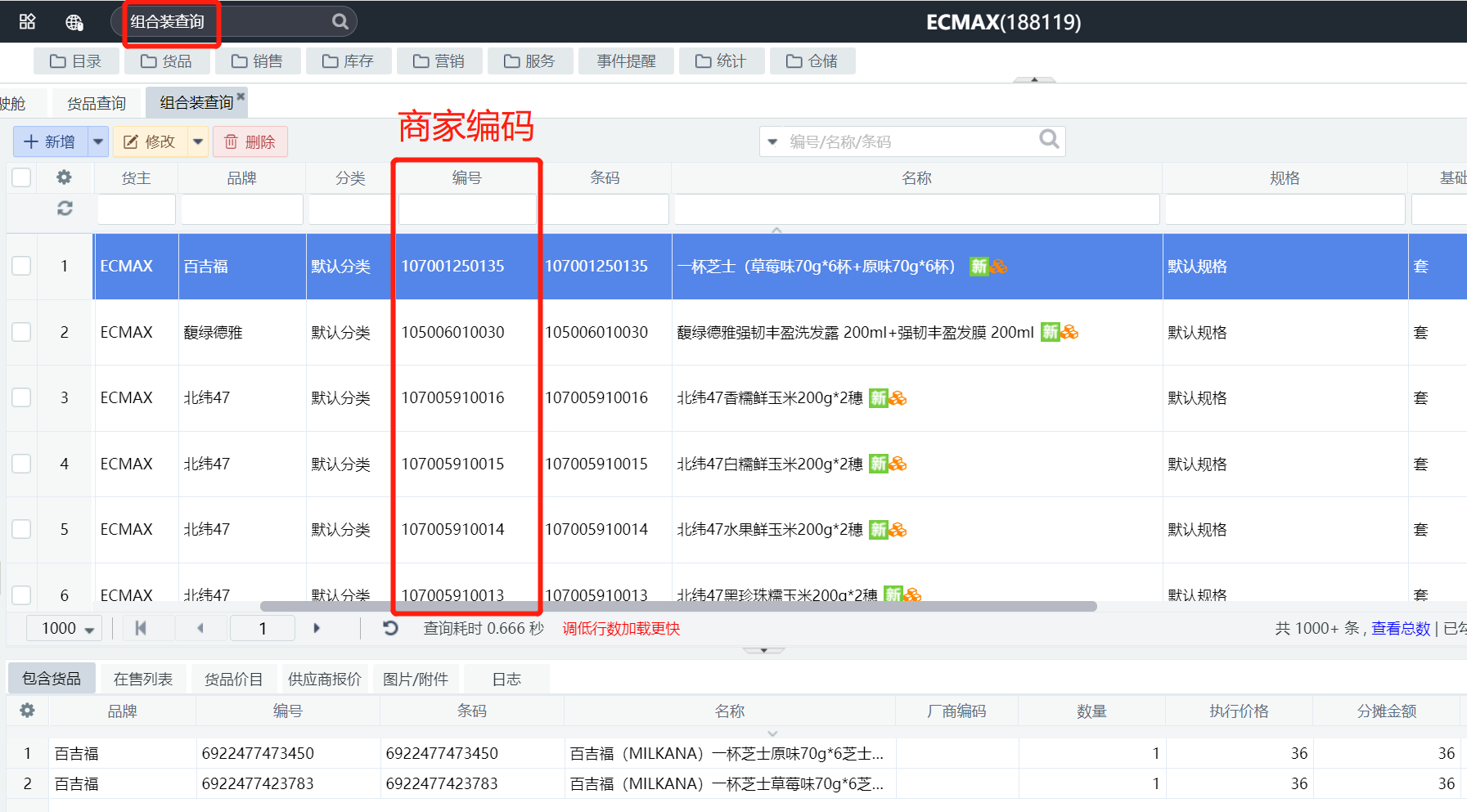Screen dimensions: 1467x812
Task: Click the 修改 button
Action: [x=151, y=141]
